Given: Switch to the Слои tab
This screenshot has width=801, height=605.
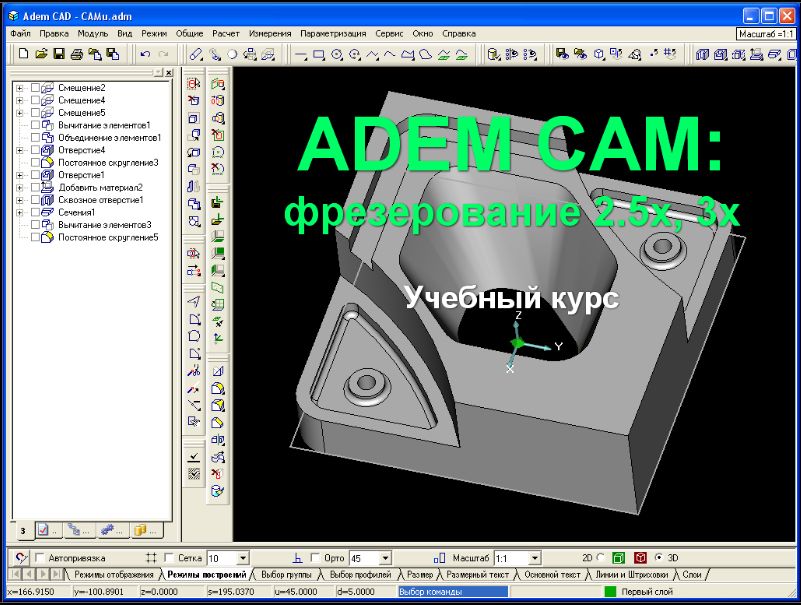Looking at the screenshot, I should (x=692, y=575).
